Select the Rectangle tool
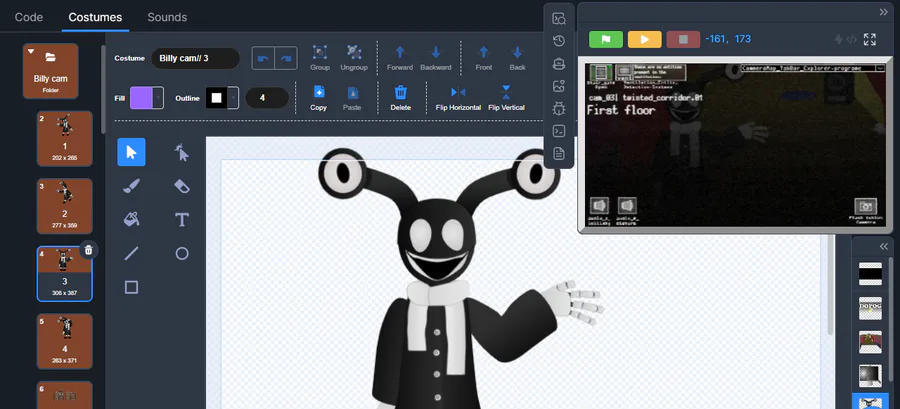This screenshot has height=409, width=900. [131, 287]
